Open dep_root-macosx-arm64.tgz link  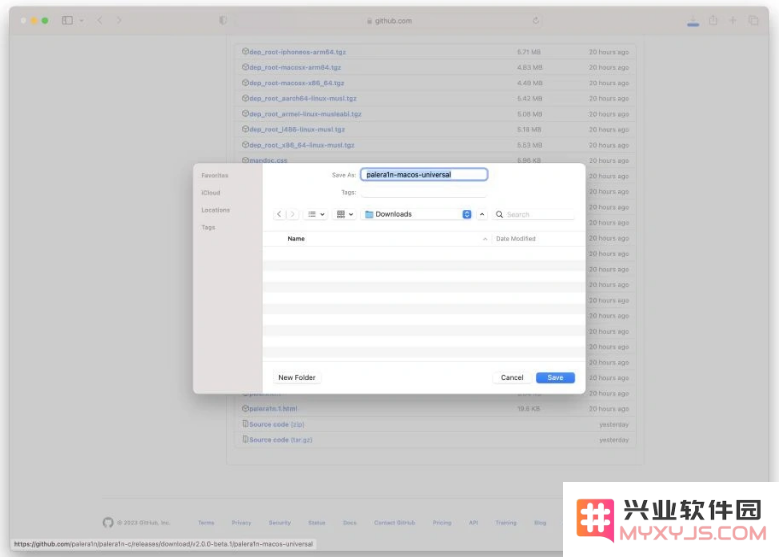295,67
